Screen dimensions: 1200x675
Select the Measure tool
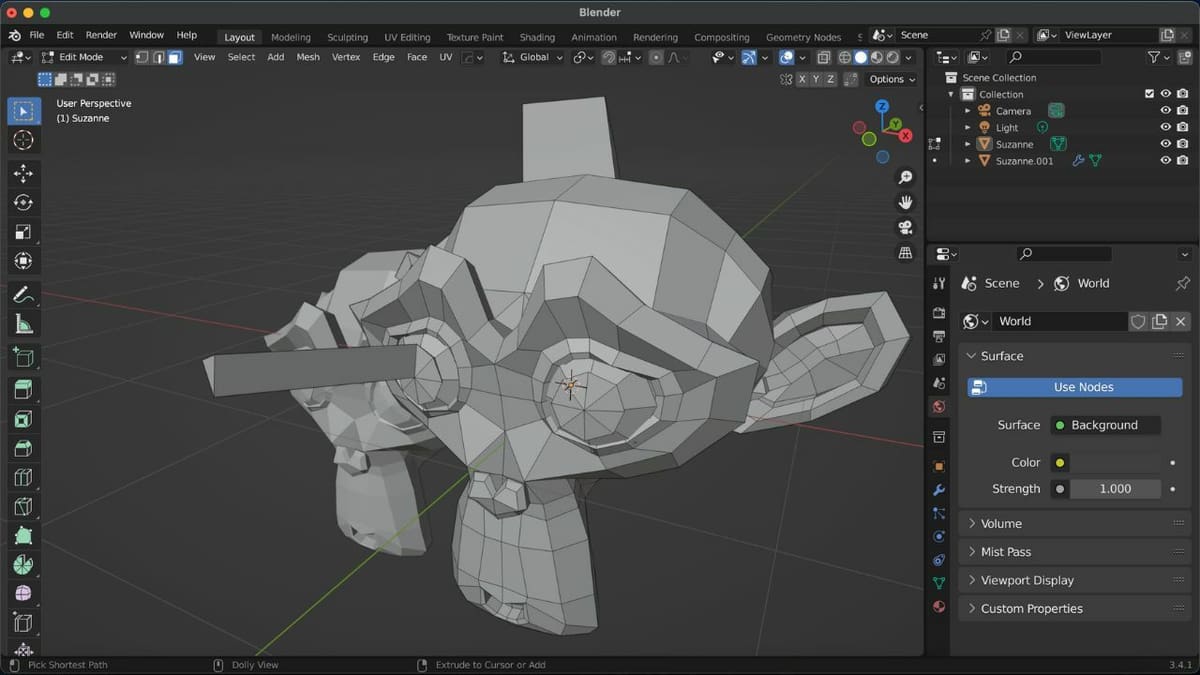[x=24, y=324]
